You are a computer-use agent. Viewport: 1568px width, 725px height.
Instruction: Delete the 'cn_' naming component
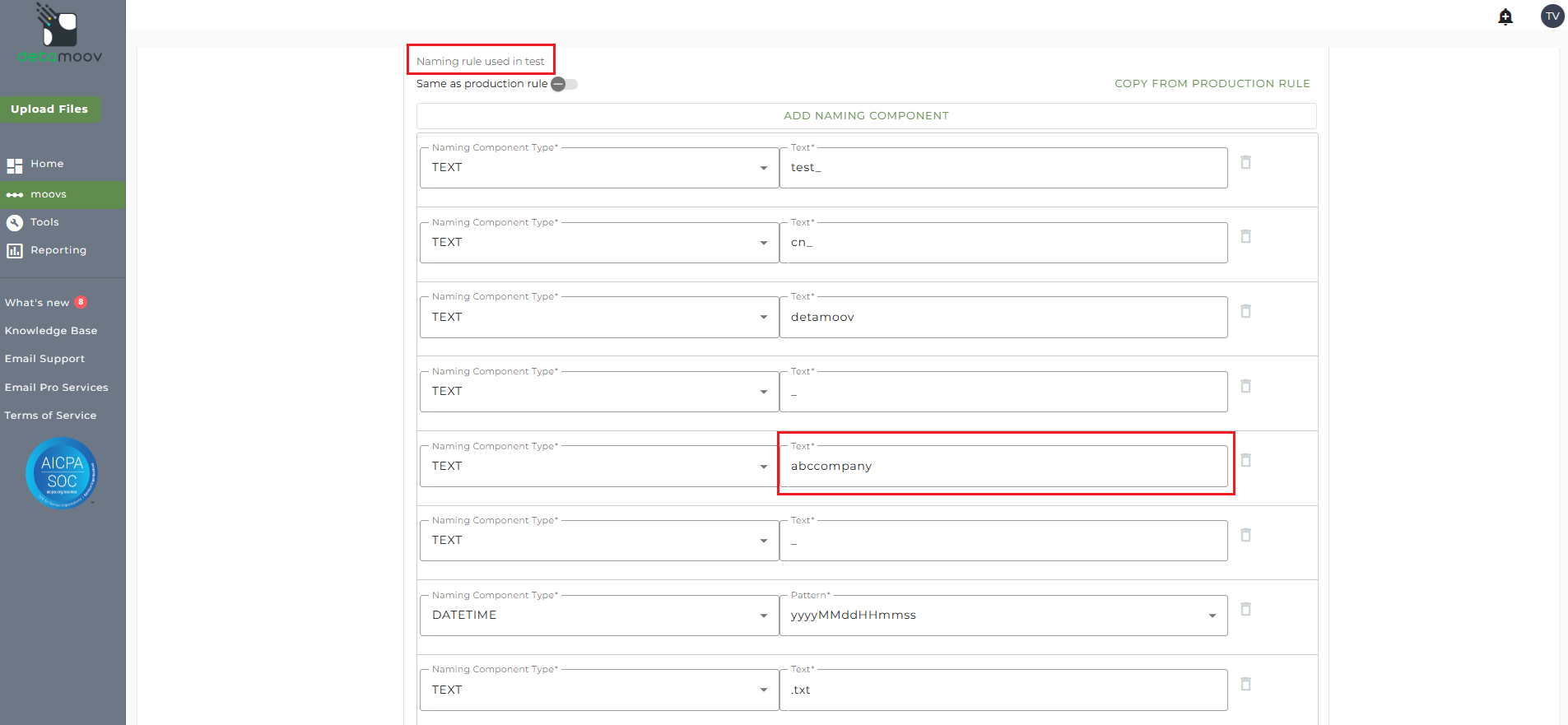tap(1246, 237)
